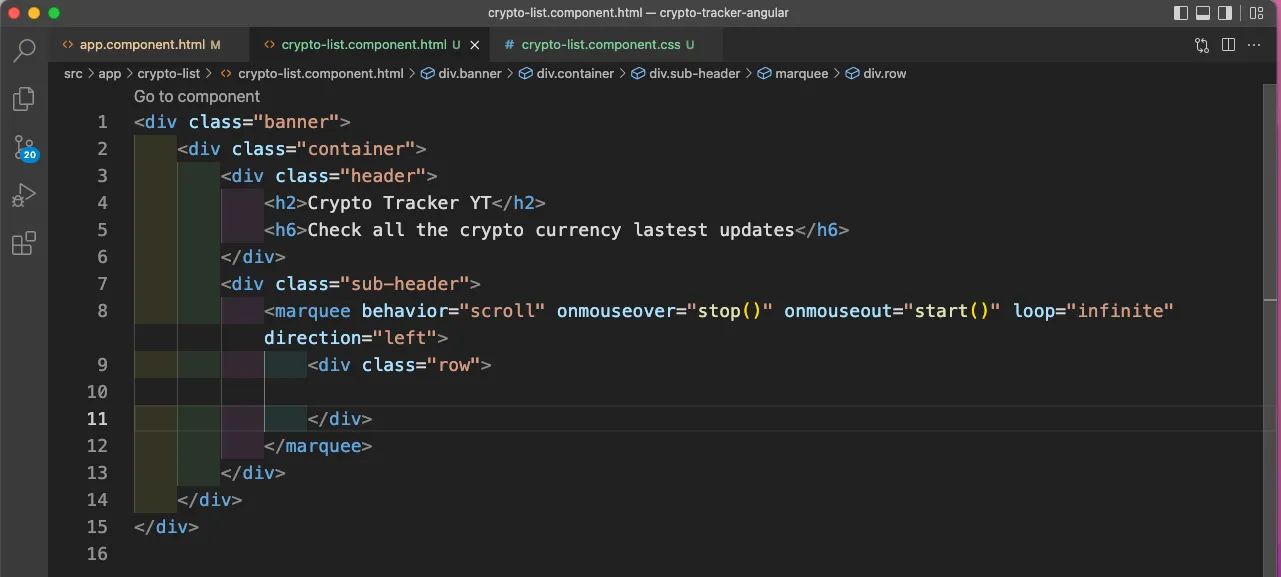The width and height of the screenshot is (1281, 577).
Task: Toggle bottom panel layout icon
Action: (1203, 13)
